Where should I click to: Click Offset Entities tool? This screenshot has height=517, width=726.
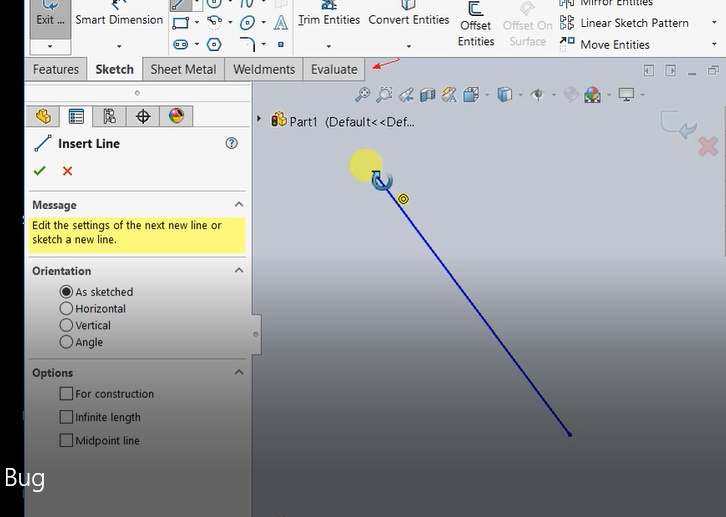[476, 24]
